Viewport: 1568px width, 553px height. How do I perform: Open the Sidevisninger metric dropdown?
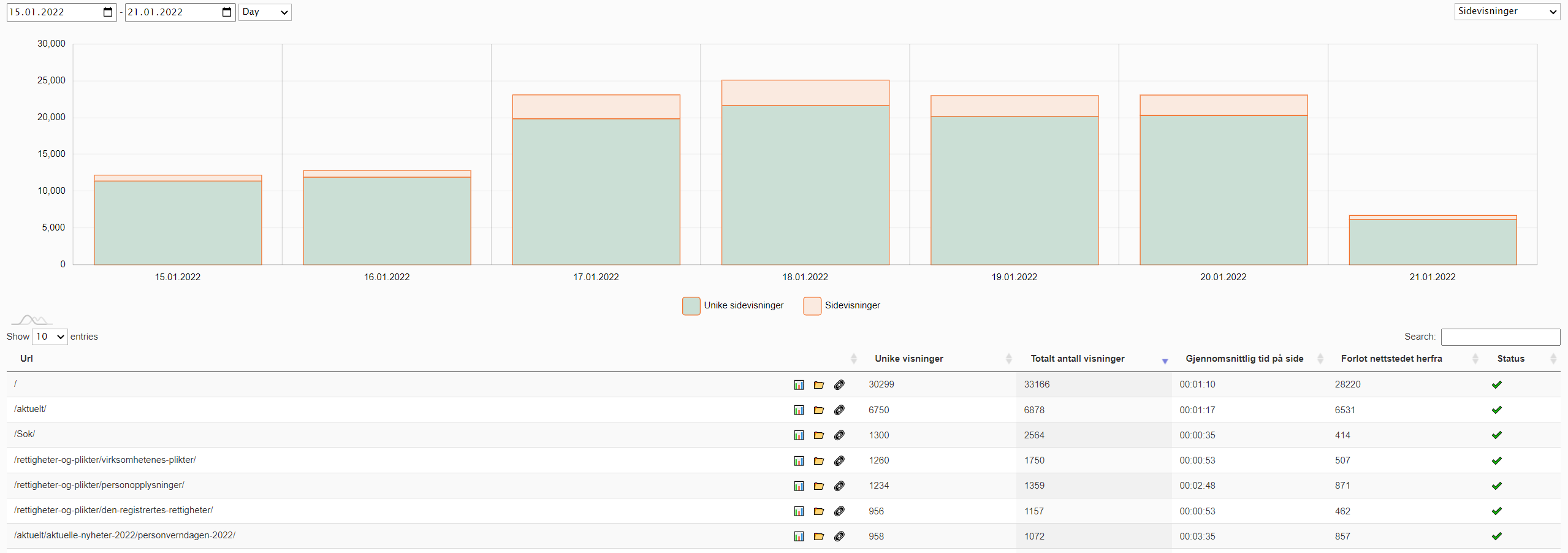point(1507,12)
